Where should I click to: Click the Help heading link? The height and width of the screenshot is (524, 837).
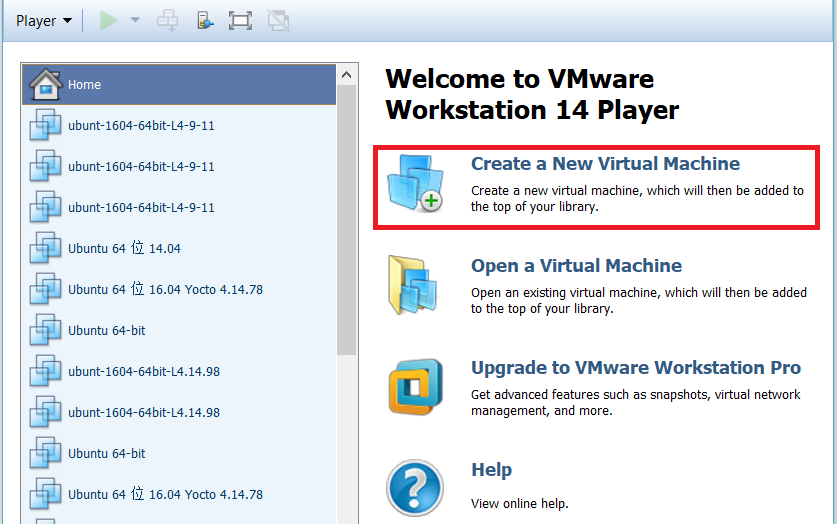point(492,470)
